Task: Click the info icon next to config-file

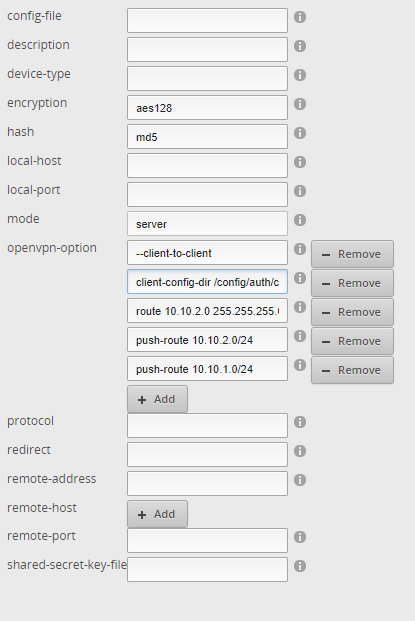Action: (x=300, y=17)
